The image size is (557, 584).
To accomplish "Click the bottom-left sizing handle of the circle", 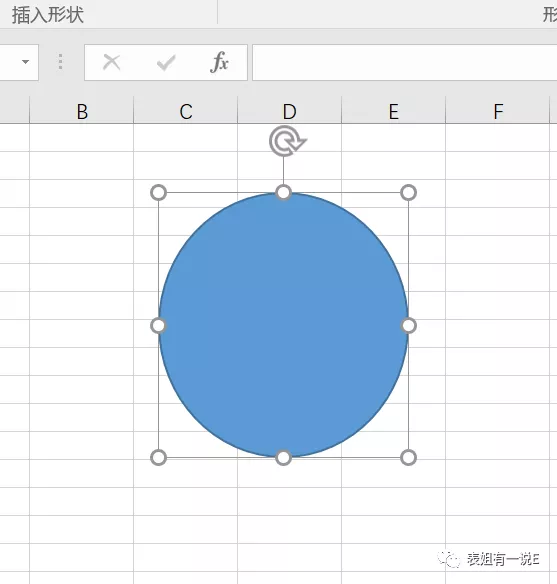I will tap(159, 457).
